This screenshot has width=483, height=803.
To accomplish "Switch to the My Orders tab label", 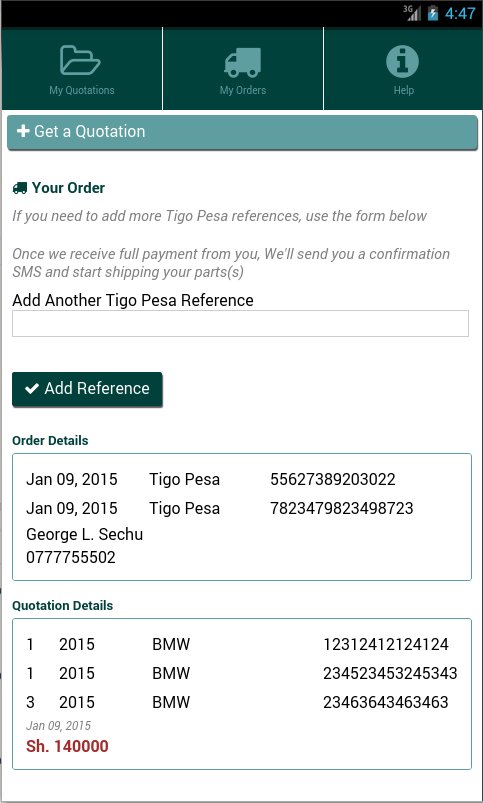I will (243, 90).
